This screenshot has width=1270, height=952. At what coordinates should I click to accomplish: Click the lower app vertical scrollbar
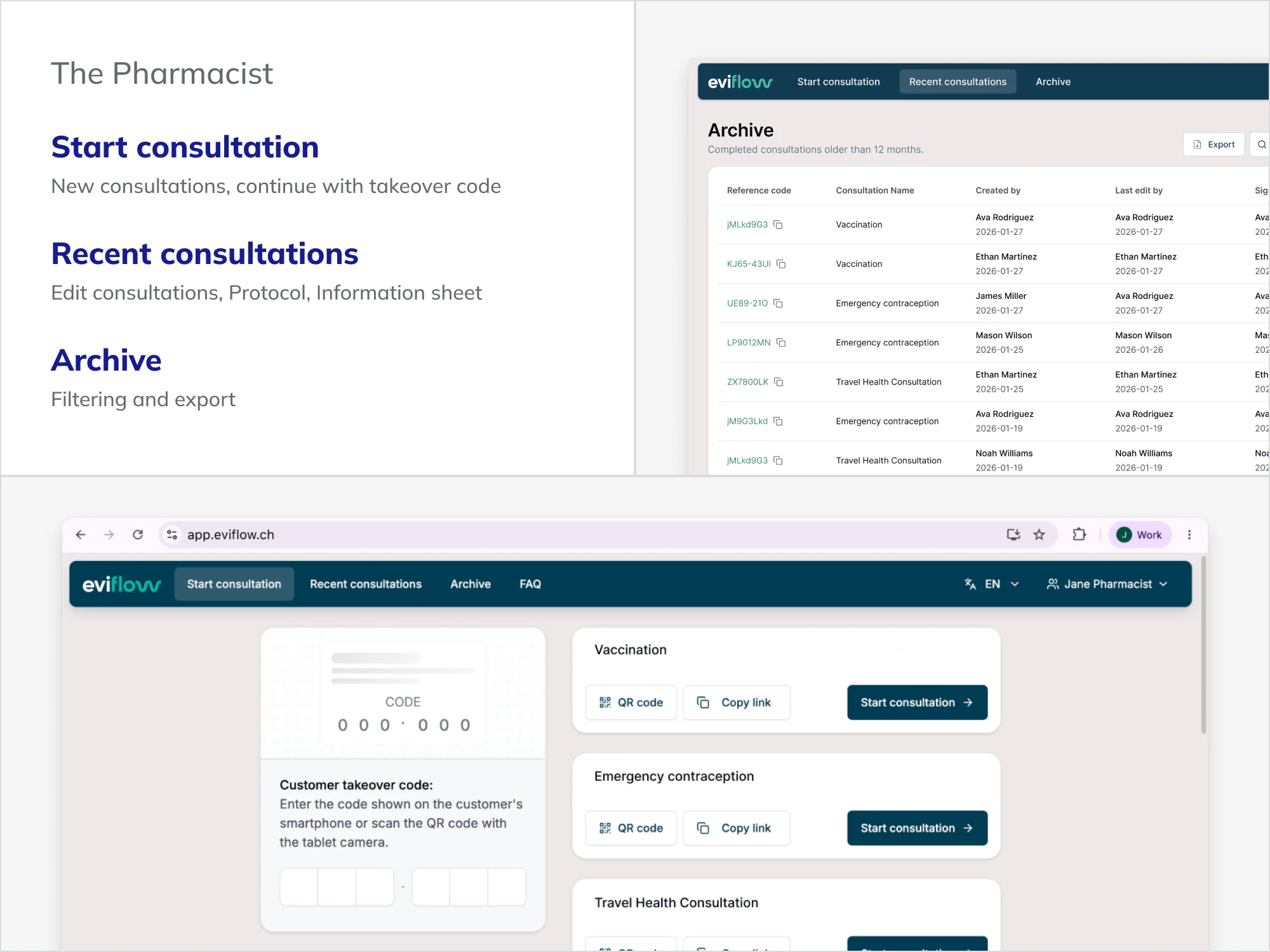(1203, 645)
